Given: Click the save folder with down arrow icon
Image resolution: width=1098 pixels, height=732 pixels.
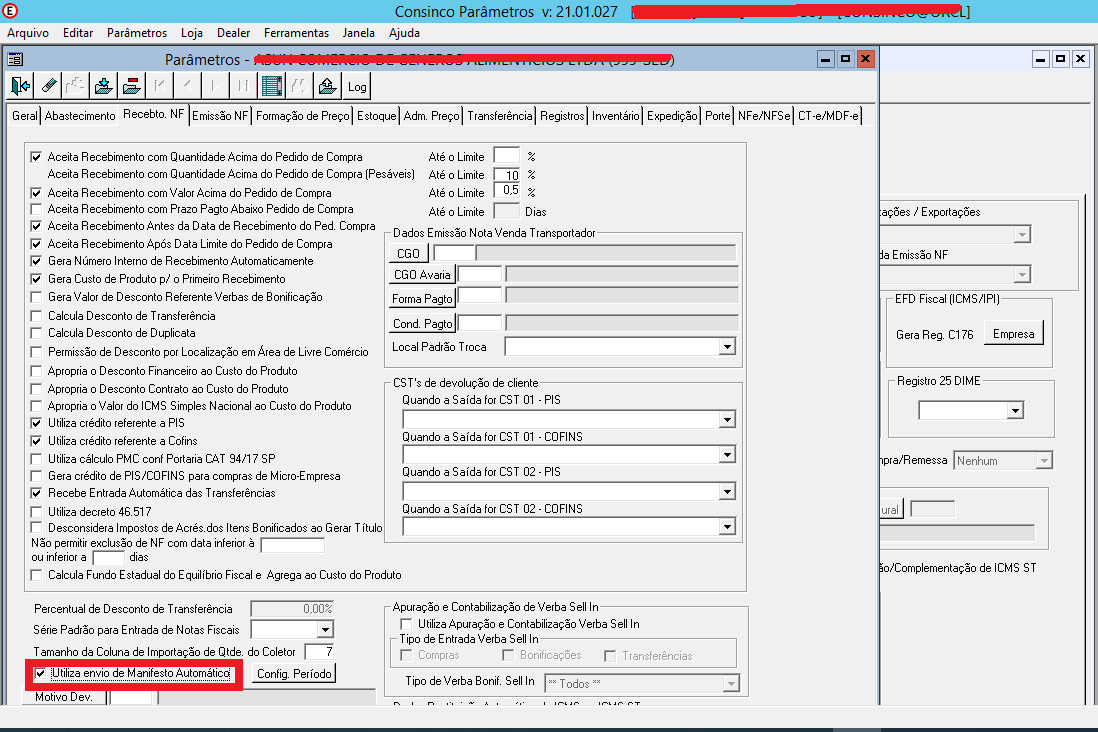Looking at the screenshot, I should click(x=104, y=86).
